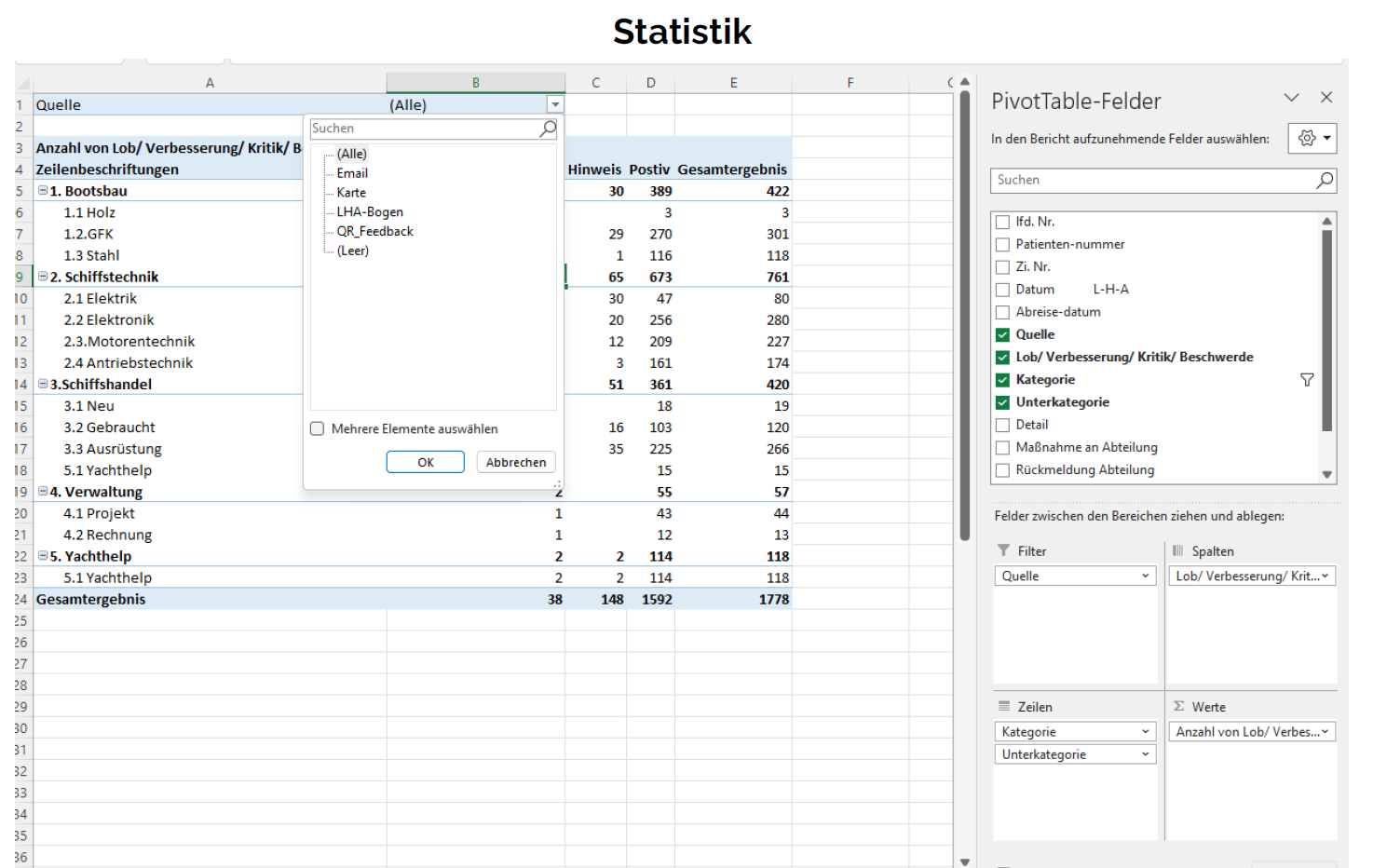Open the PivotTable-Felder pane options chevron

[1291, 98]
